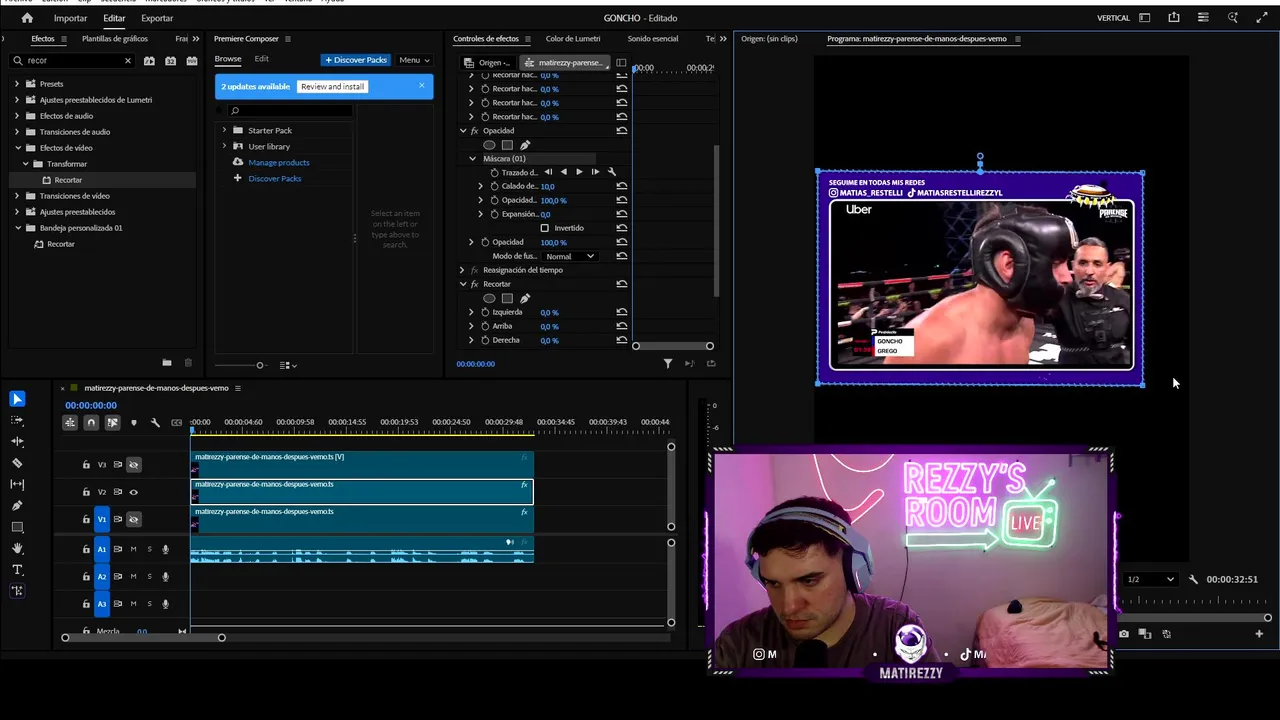Mute audio track A1
1280x720 pixels.
click(133, 549)
